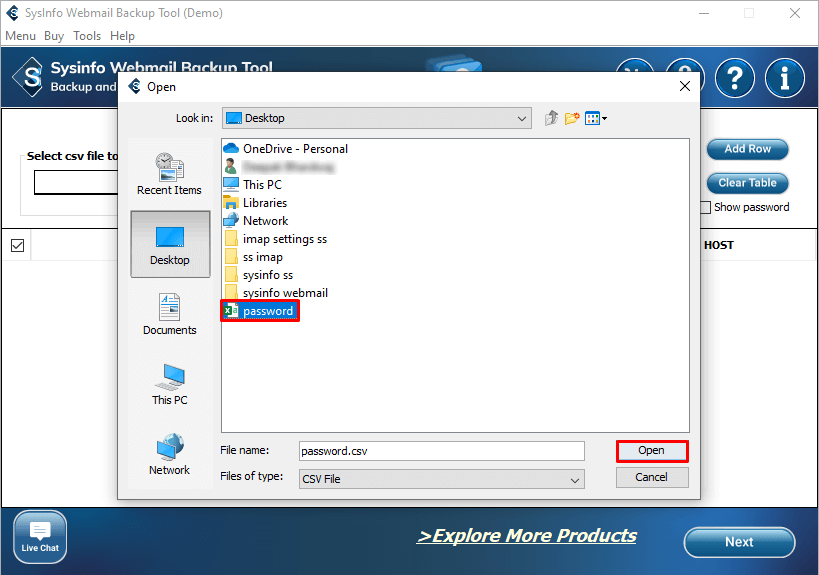
Task: Click the info icon in header
Action: [785, 78]
